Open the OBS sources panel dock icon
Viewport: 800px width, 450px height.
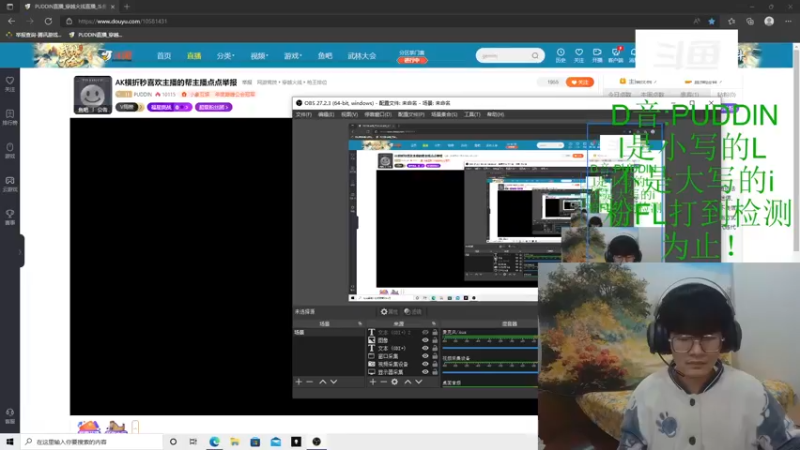(x=434, y=323)
